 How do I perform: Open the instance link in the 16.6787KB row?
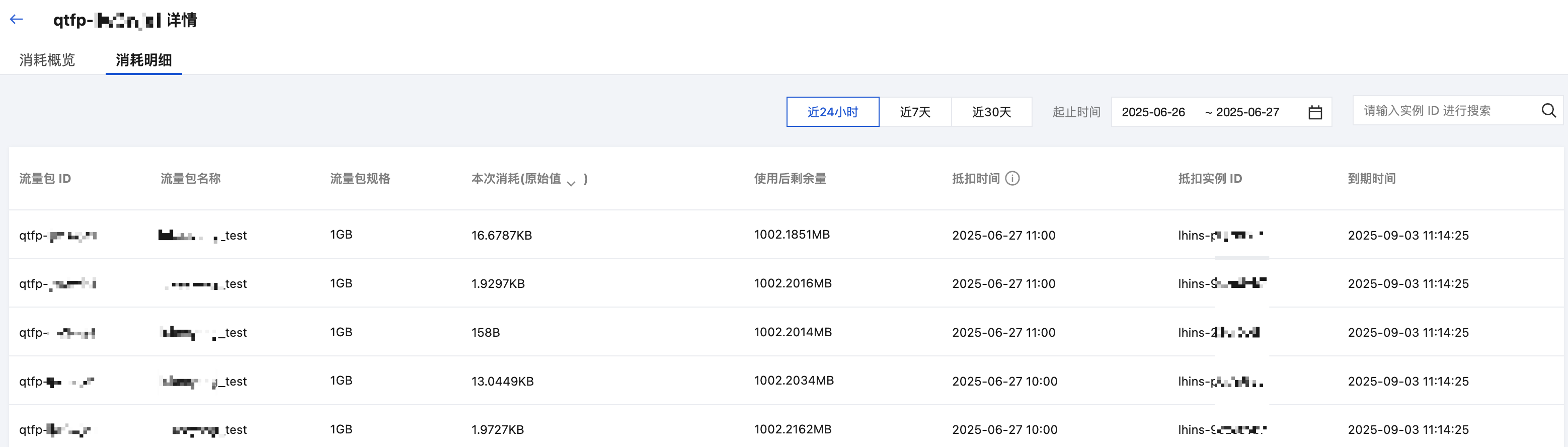[x=1220, y=236]
